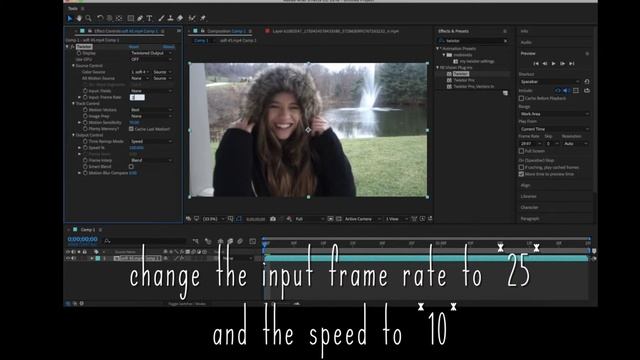Create new animation preset icon in Effects panel
Screen dimensions: 640x360
pos(505,93)
